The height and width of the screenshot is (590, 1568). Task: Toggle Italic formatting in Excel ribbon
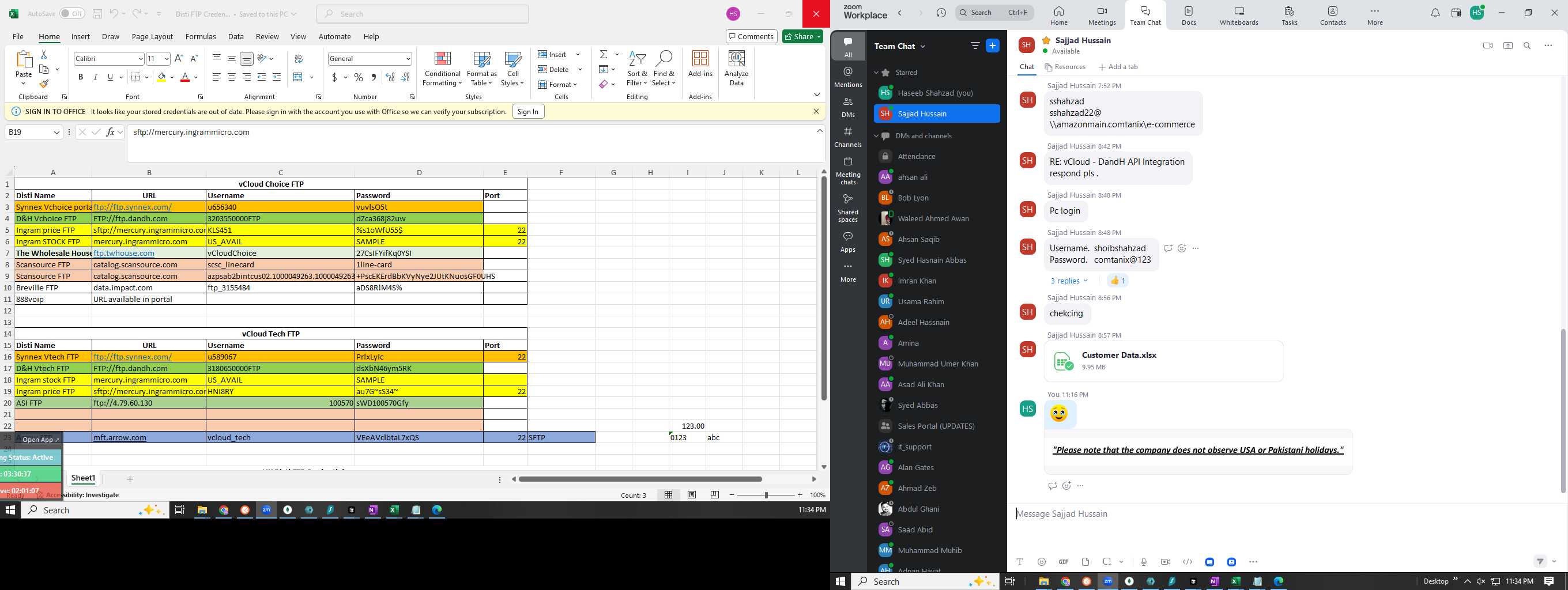point(95,77)
